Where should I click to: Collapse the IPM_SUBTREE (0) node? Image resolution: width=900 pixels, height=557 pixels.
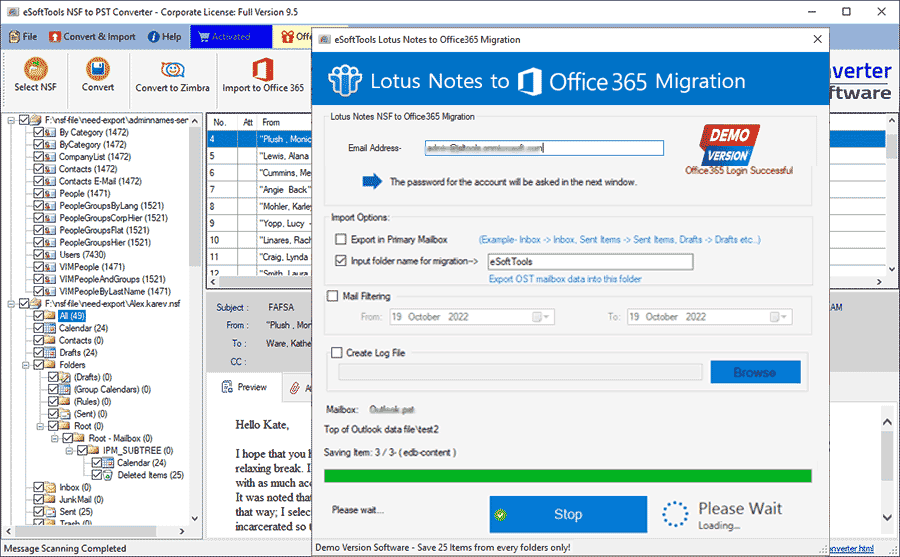click(x=69, y=450)
